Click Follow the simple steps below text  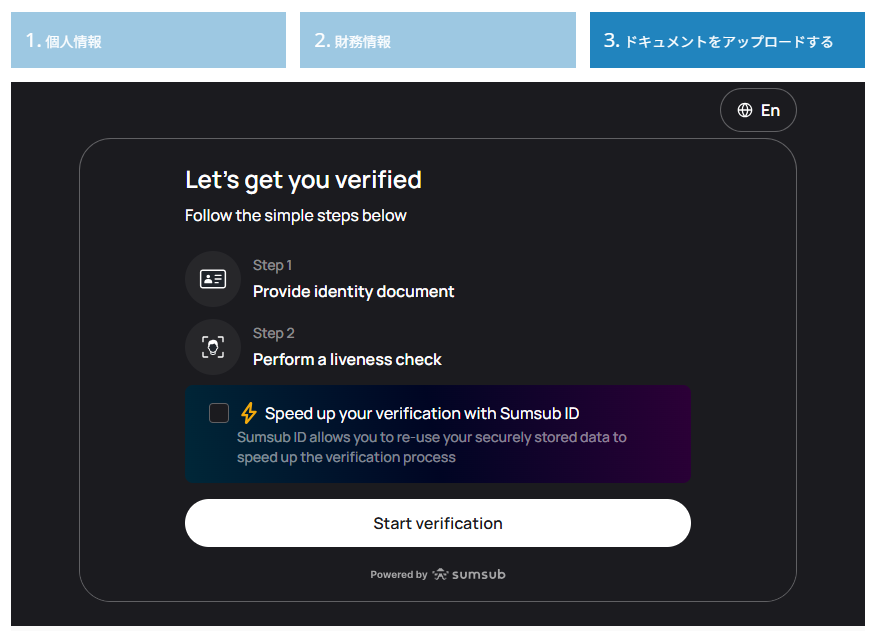[296, 216]
